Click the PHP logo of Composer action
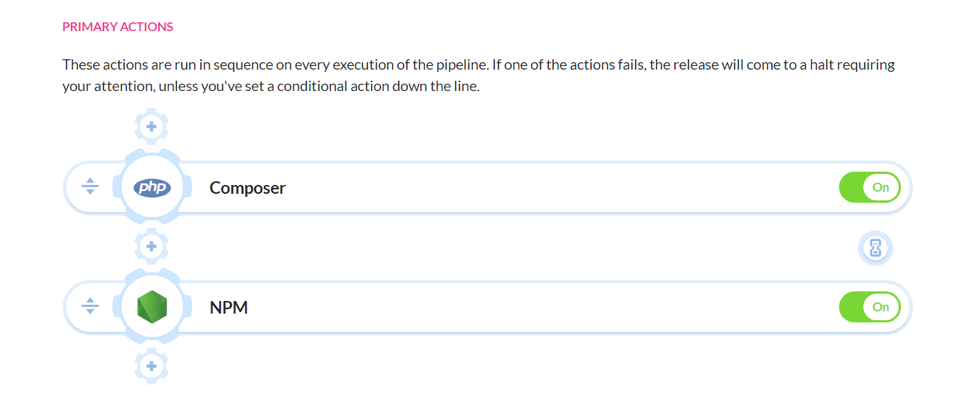Image resolution: width=974 pixels, height=414 pixels. point(152,187)
